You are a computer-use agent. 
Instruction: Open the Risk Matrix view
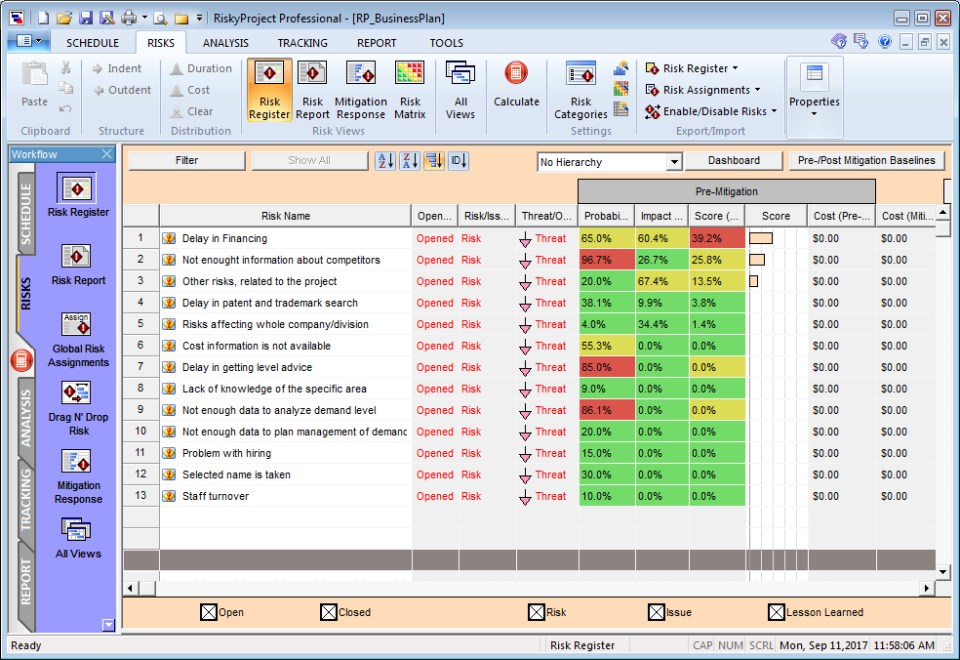coord(410,89)
